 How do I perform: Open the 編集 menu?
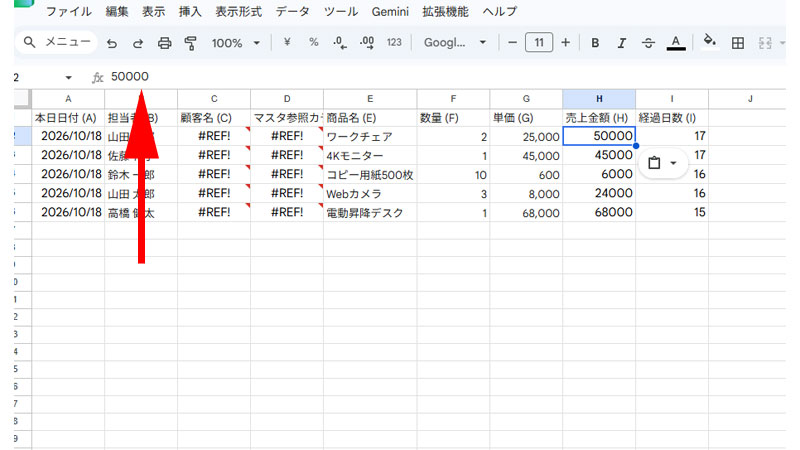tap(117, 11)
